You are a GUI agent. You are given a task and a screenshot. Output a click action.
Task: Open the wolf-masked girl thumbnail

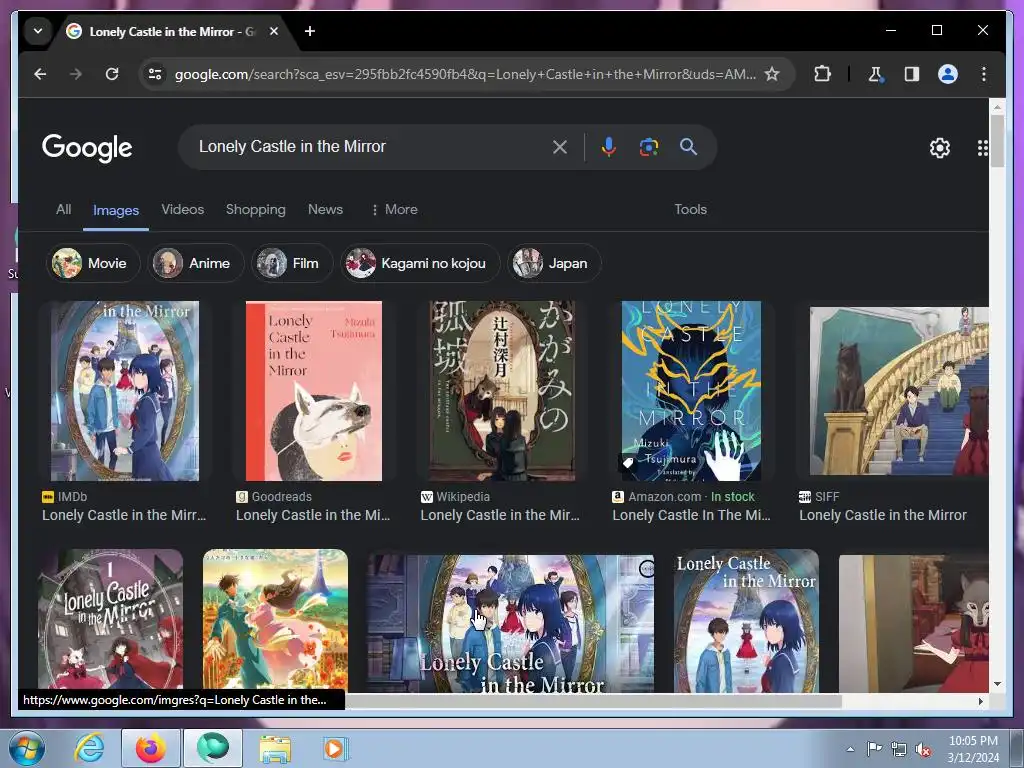coord(913,624)
